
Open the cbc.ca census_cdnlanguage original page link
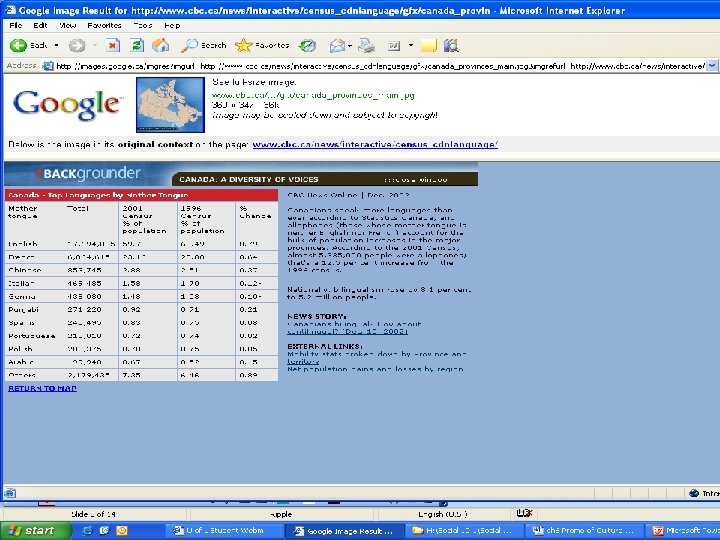pos(375,144)
